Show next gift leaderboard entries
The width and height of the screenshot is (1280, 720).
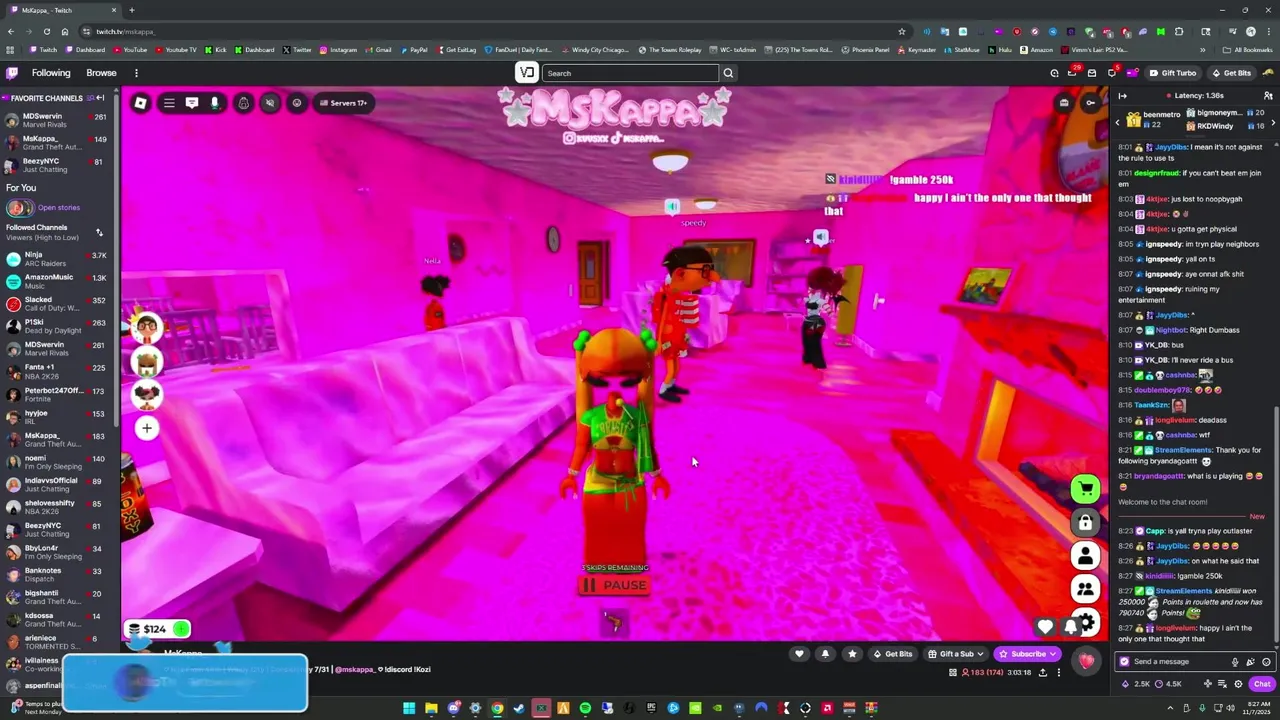coord(1273,122)
